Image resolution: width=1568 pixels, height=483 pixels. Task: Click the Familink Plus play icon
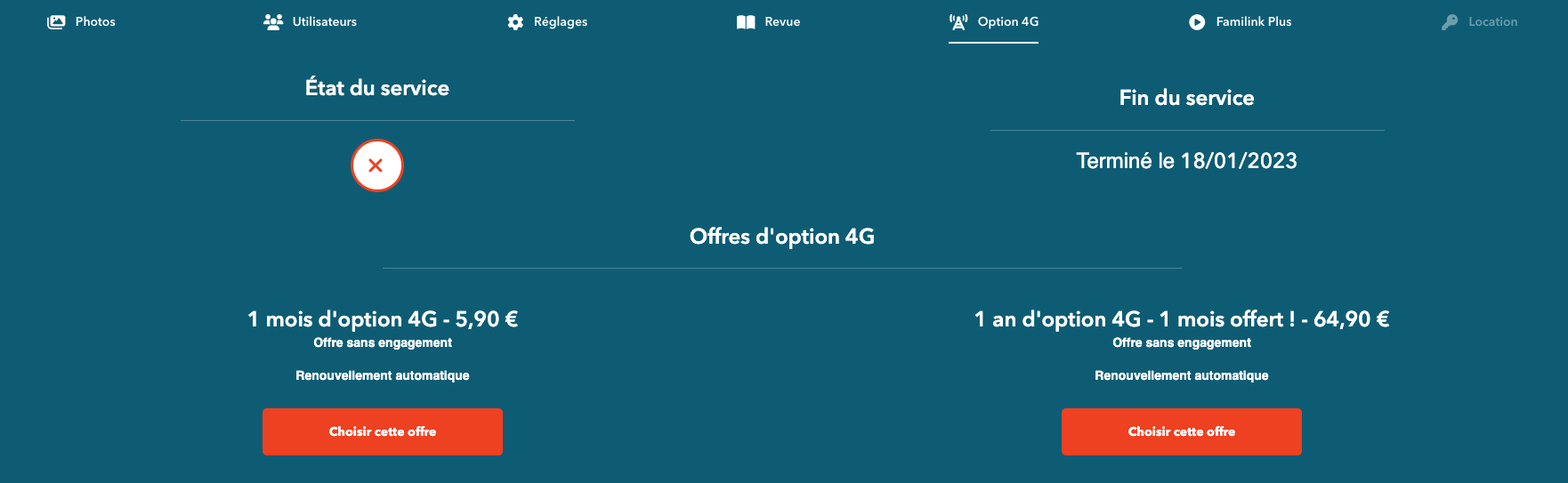point(1197,22)
